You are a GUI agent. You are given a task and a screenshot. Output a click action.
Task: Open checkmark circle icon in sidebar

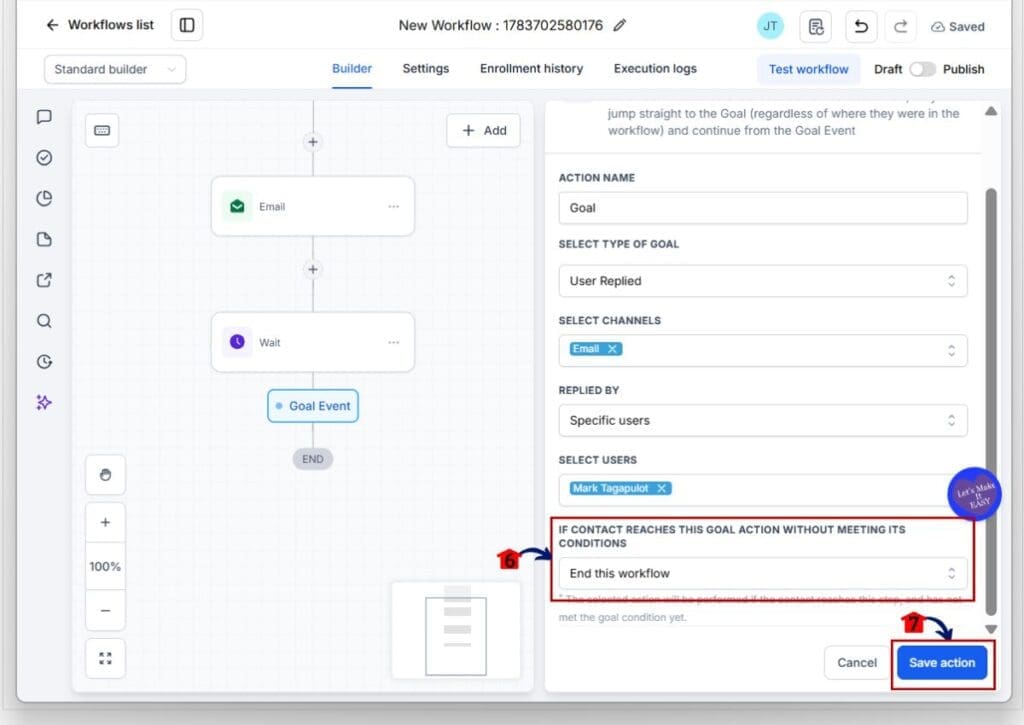click(44, 157)
